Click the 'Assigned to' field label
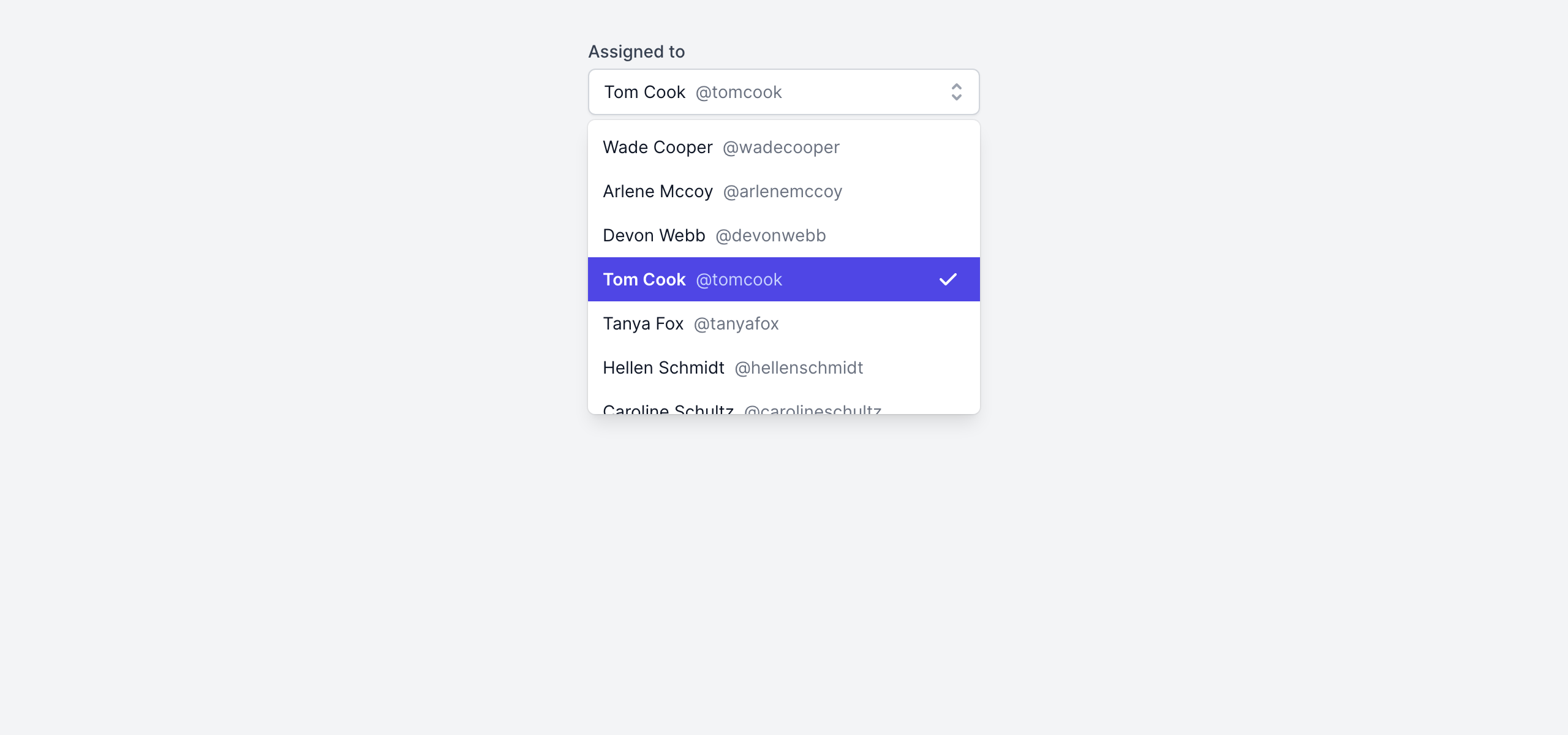The height and width of the screenshot is (735, 1568). point(636,51)
